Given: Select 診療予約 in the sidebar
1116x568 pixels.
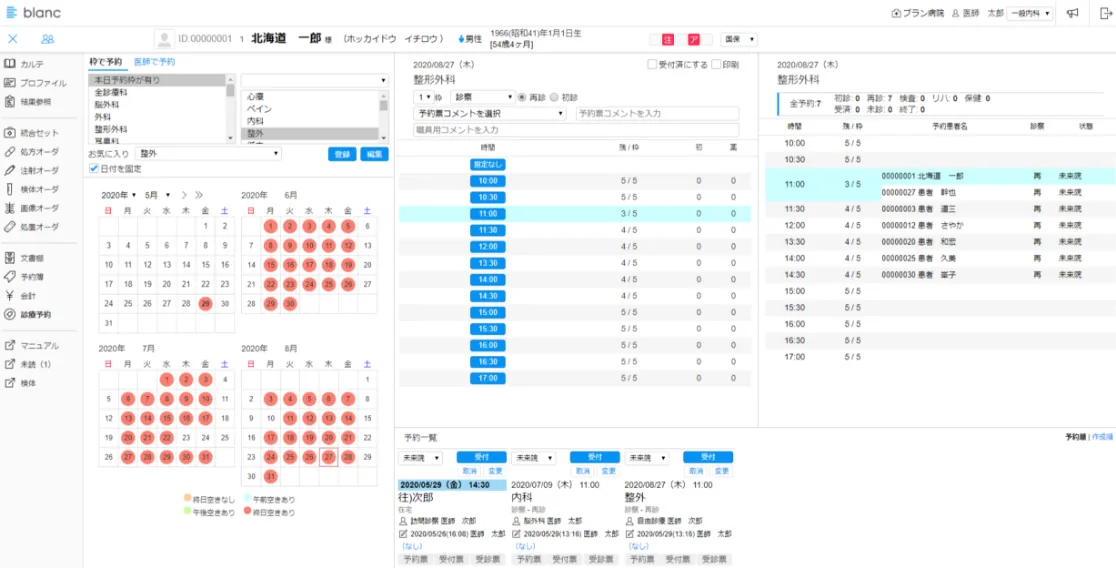Looking at the screenshot, I should 28,314.
